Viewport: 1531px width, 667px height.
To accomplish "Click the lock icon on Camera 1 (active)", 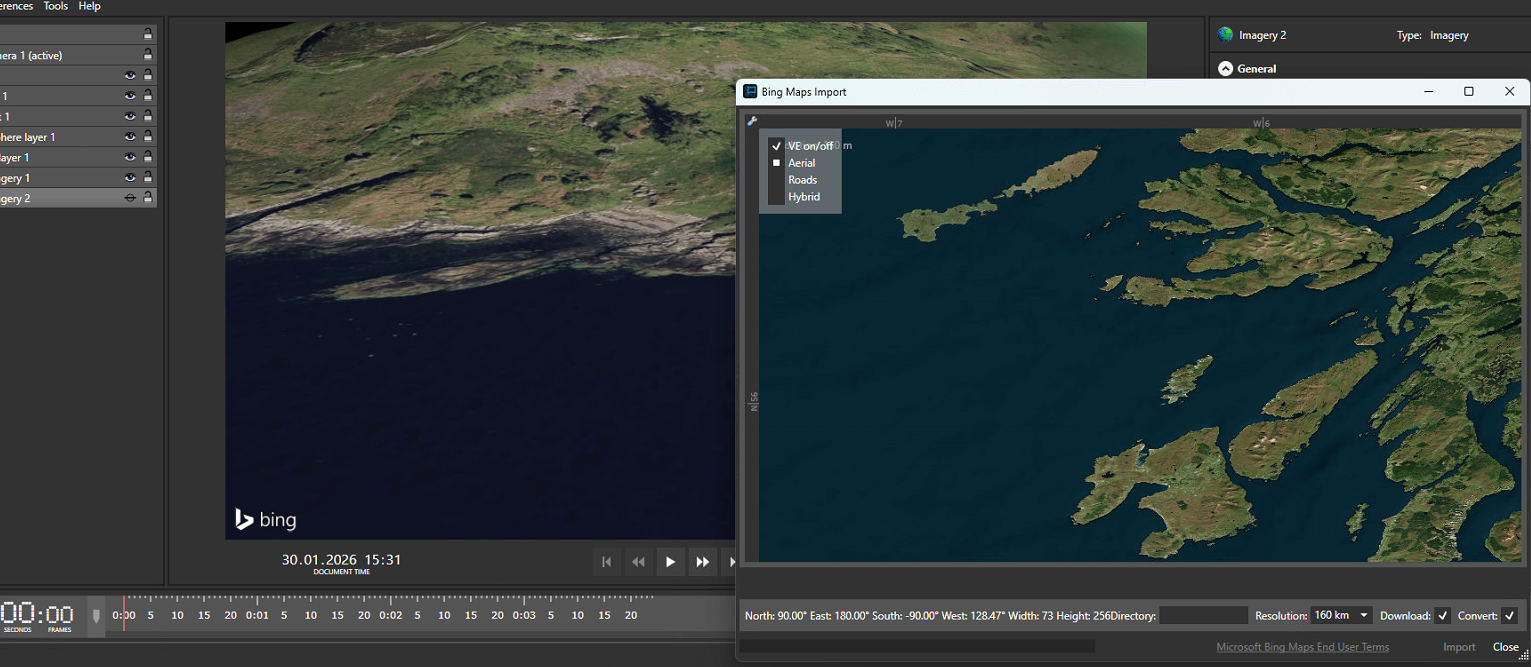I will pyautogui.click(x=148, y=55).
